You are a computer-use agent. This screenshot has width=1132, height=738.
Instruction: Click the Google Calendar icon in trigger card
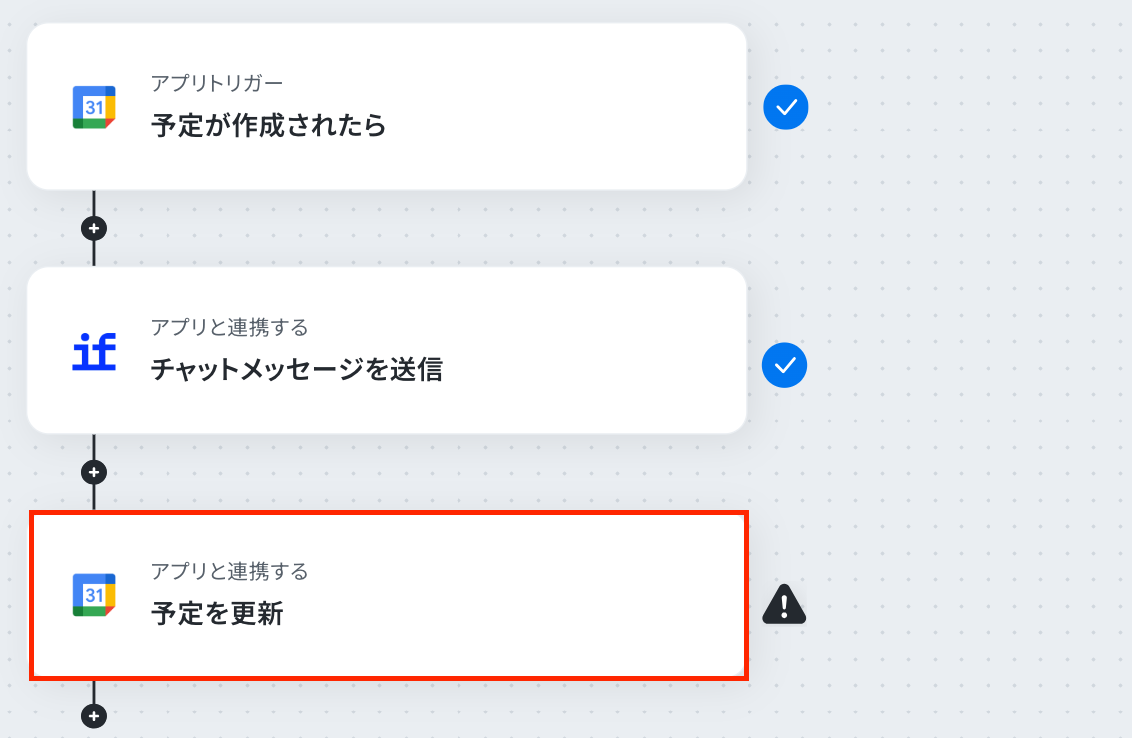tap(94, 107)
